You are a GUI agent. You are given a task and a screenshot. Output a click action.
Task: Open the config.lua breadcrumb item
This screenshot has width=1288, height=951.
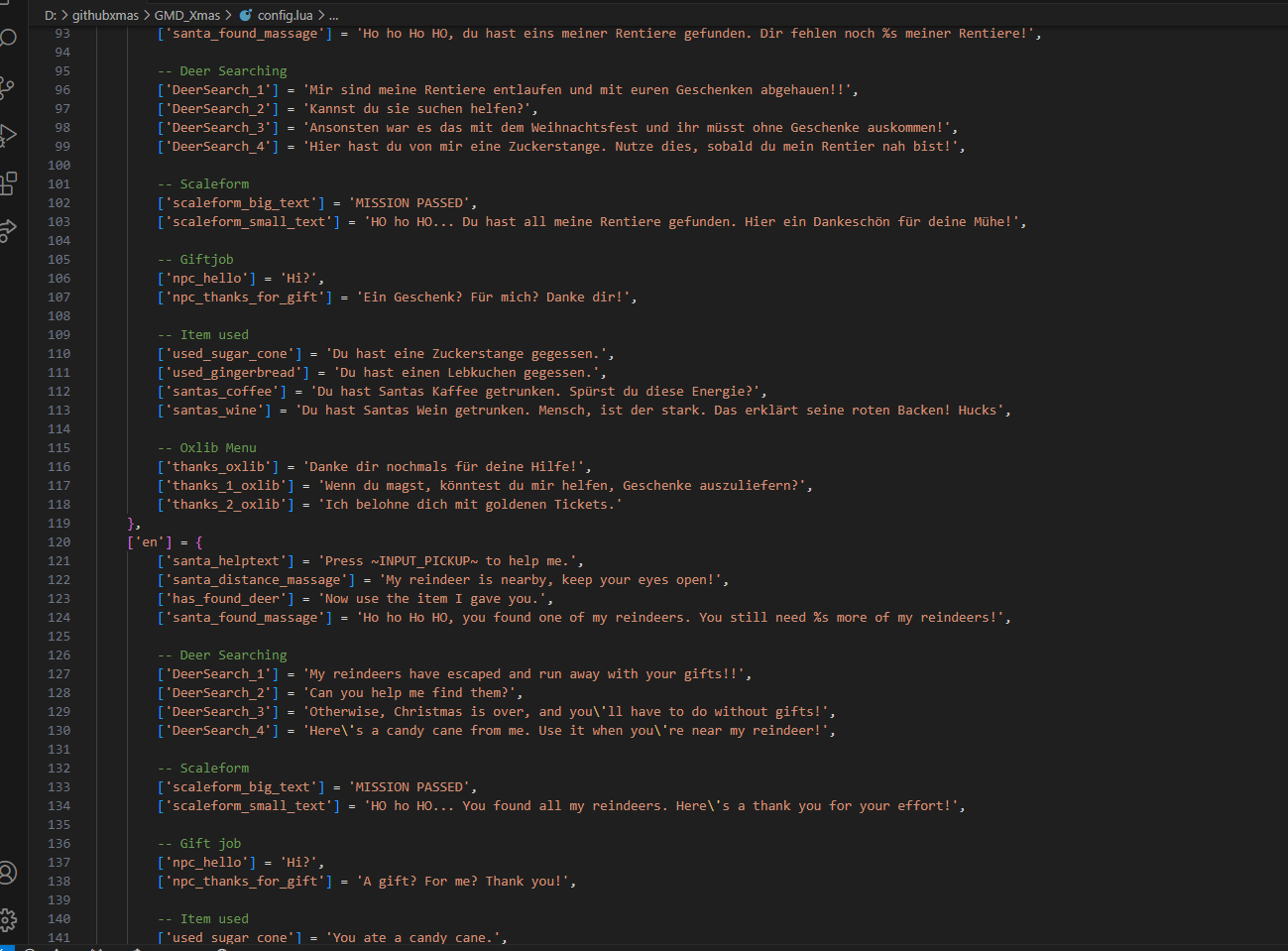pos(285,15)
